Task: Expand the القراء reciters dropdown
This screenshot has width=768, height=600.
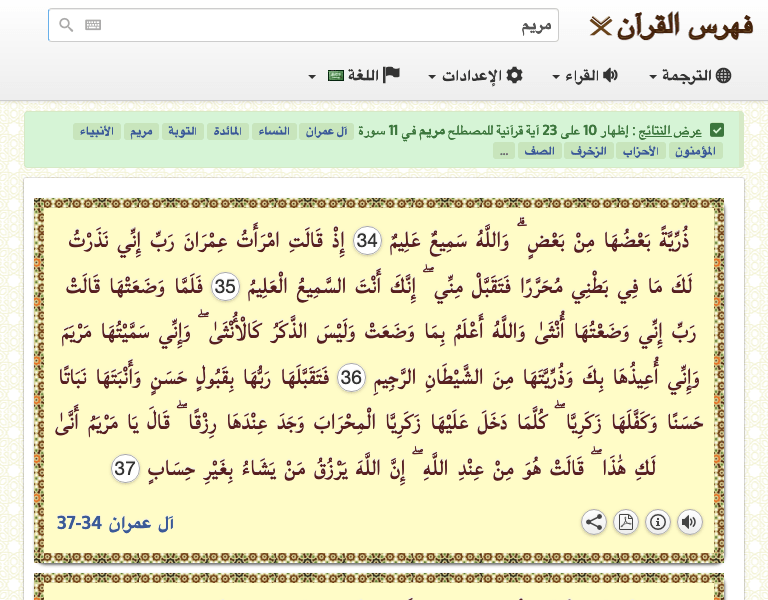Action: point(585,75)
